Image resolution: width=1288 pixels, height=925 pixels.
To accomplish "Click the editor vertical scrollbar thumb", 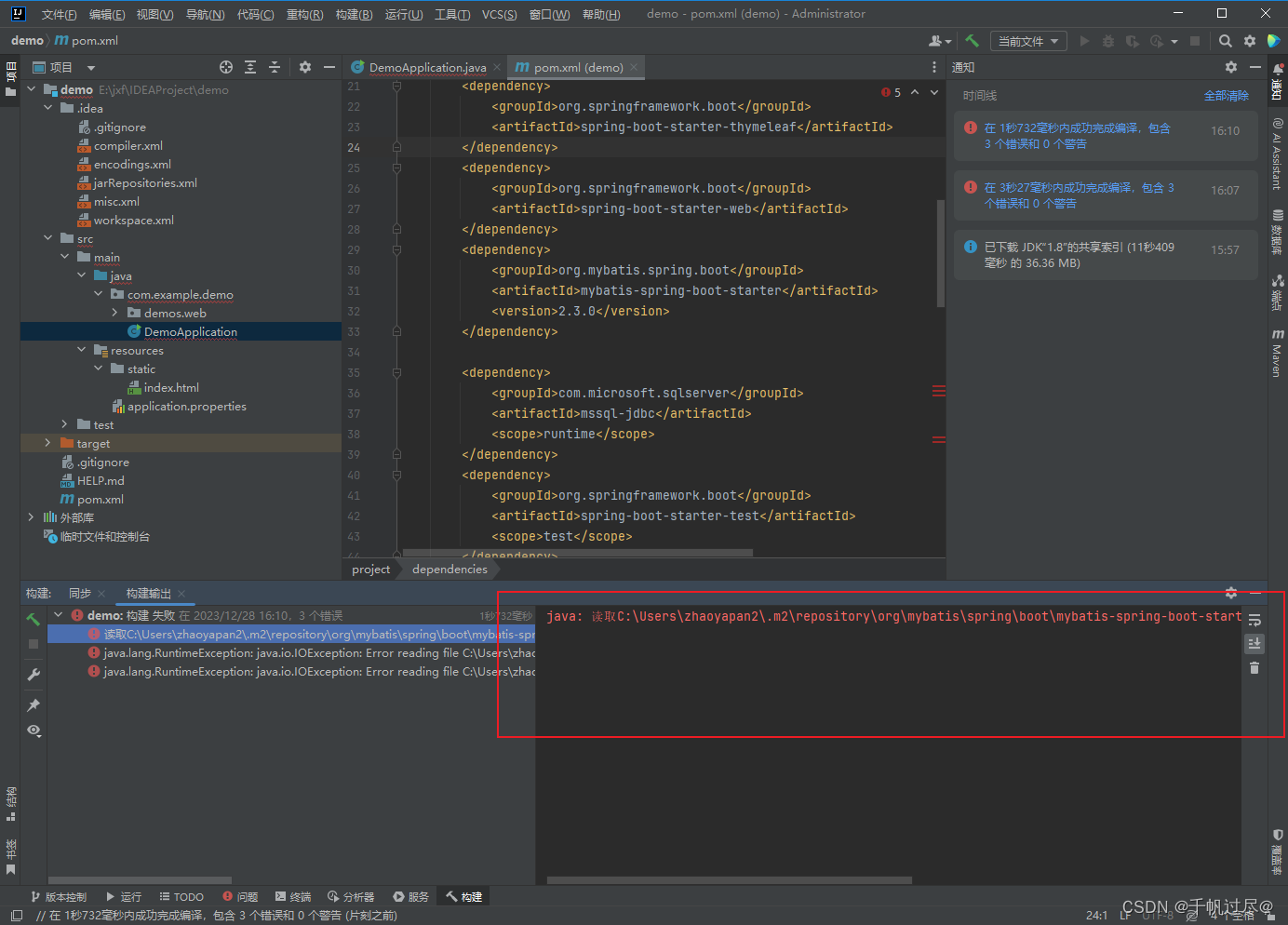I will [x=941, y=252].
